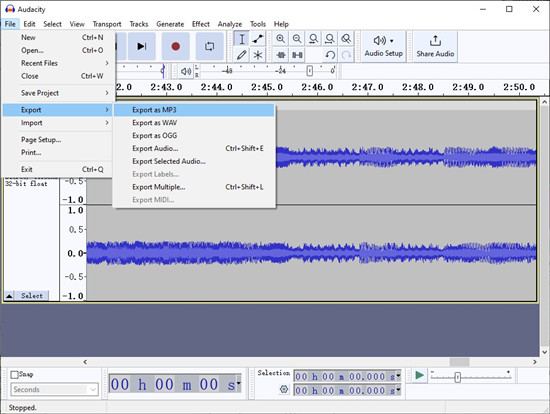The height and width of the screenshot is (414, 550).
Task: Click the Zoom Out icon
Action: pos(297,39)
